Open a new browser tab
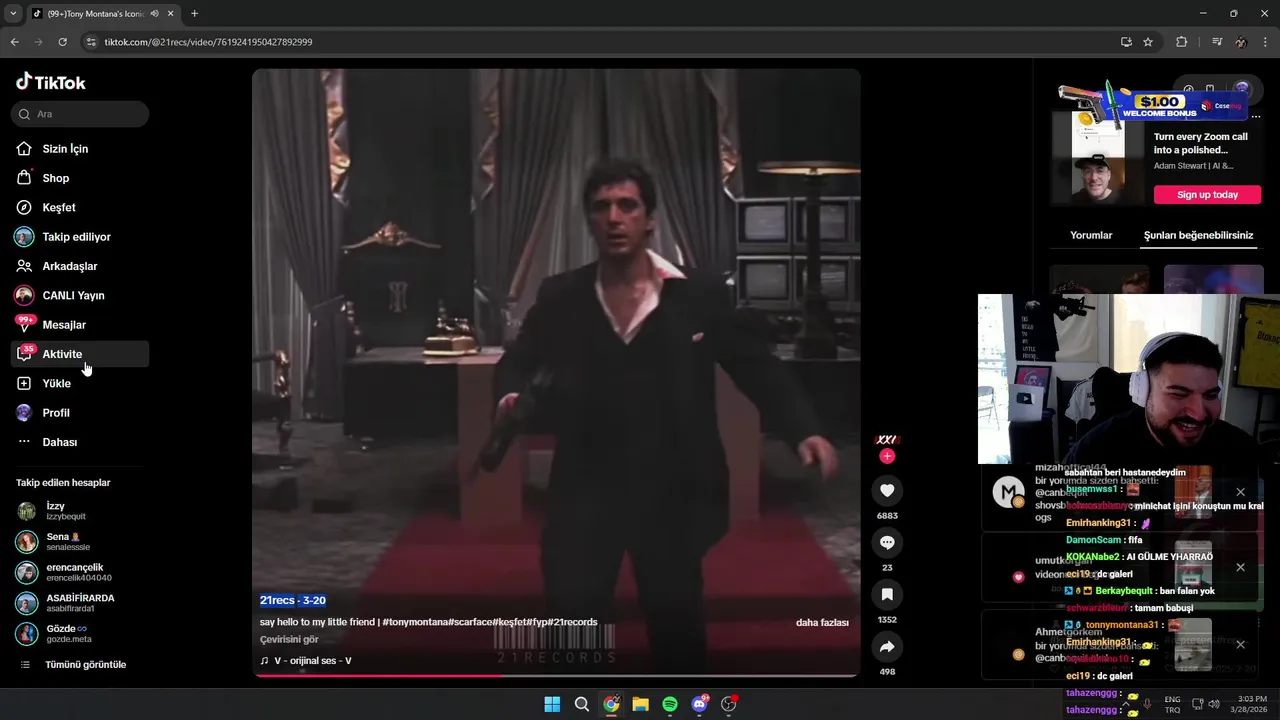Screen dimensions: 1280x720 194,14
